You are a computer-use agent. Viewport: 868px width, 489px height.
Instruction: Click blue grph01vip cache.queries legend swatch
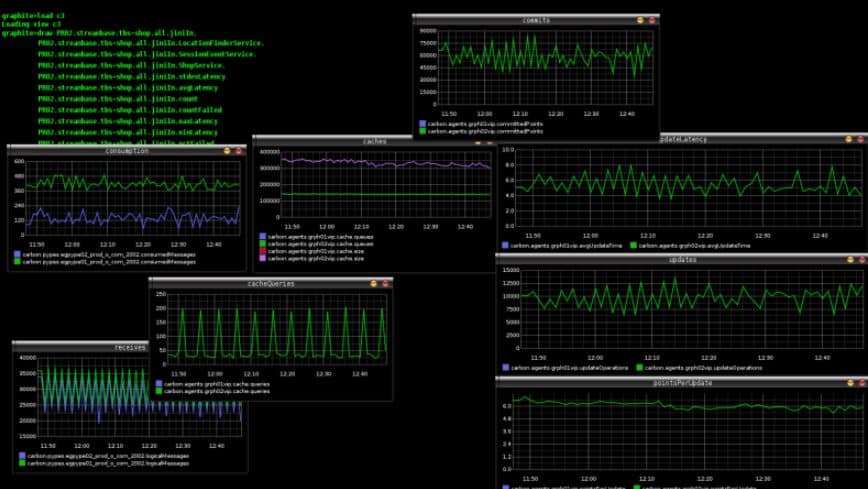click(x=159, y=383)
